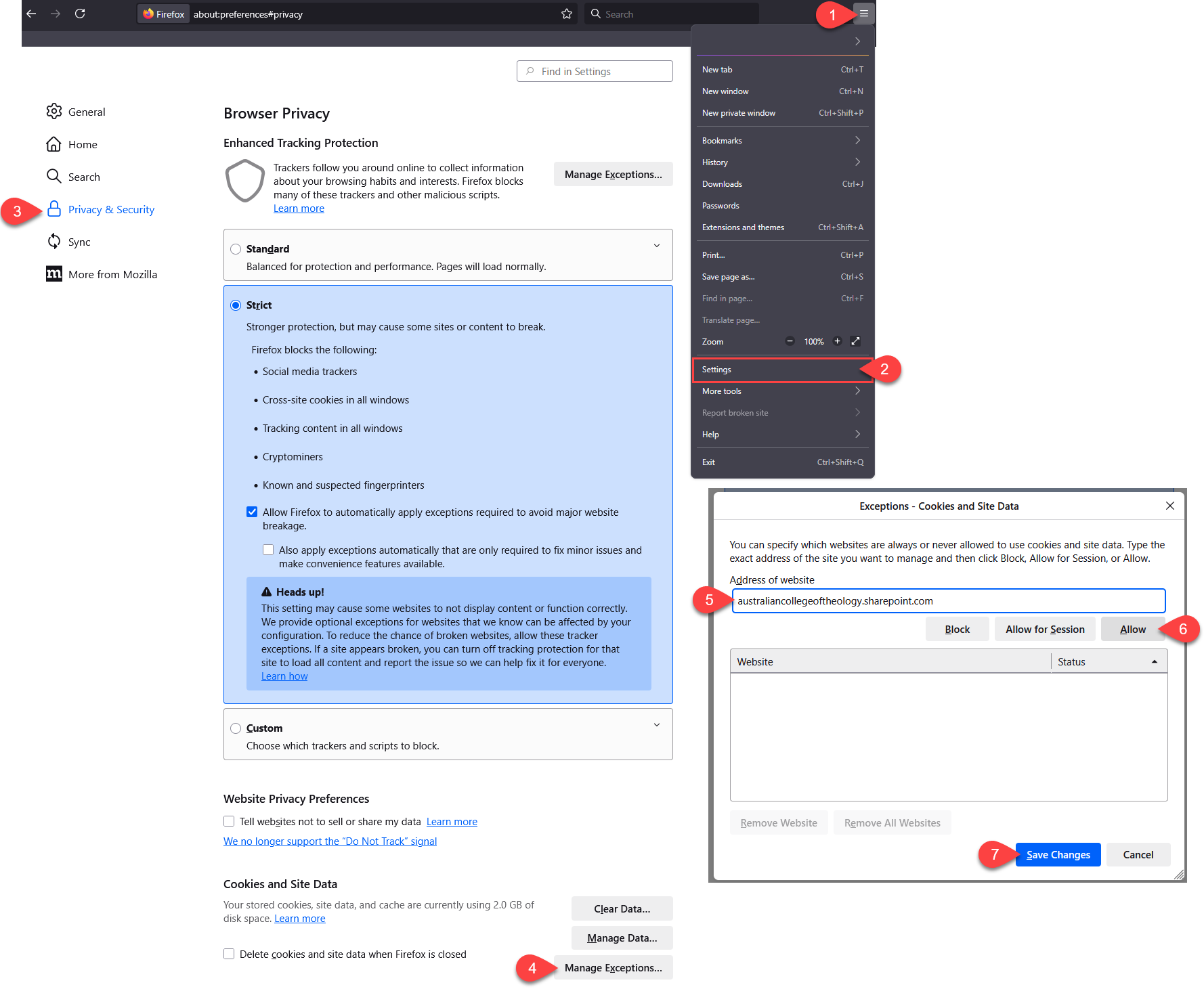This screenshot has height=989, width=1204.
Task: Click the Manage Data button
Action: coord(622,938)
